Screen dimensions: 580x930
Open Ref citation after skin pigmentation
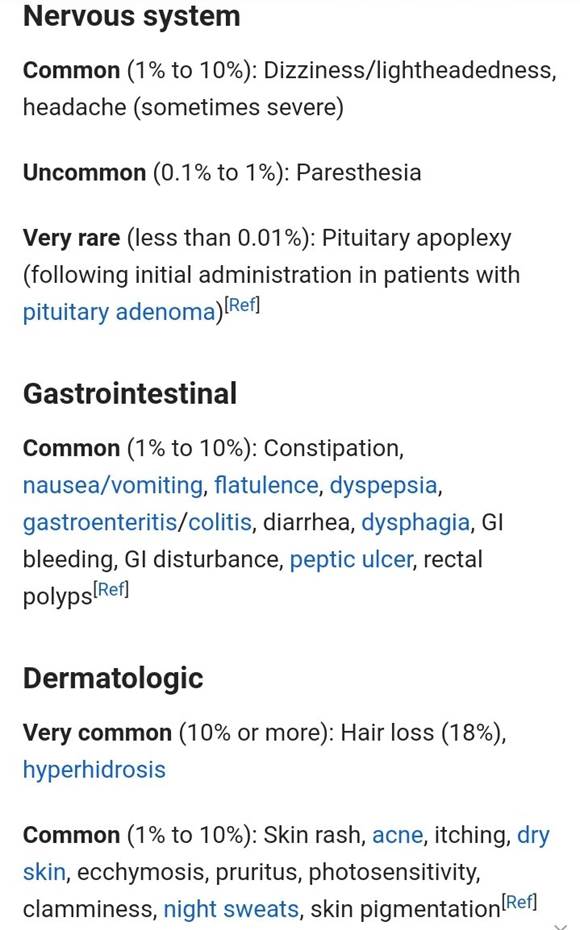point(520,902)
